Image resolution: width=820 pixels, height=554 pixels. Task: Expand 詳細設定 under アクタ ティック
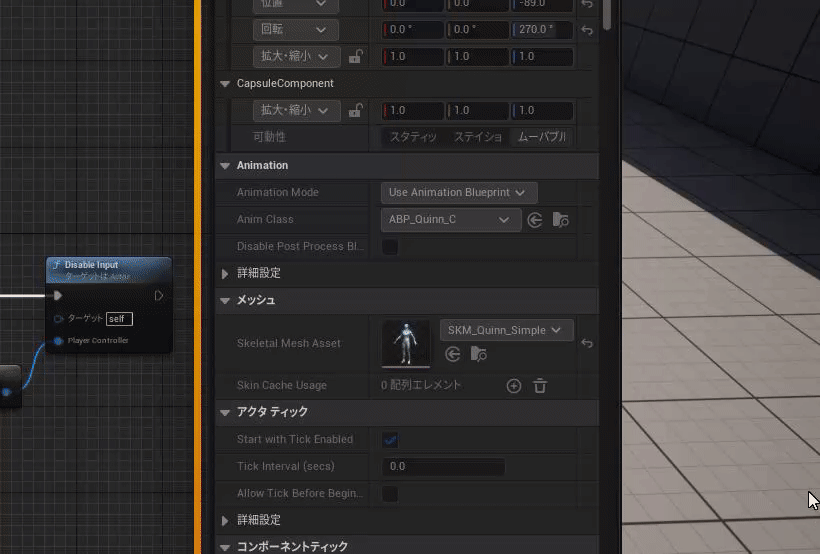[x=225, y=521]
